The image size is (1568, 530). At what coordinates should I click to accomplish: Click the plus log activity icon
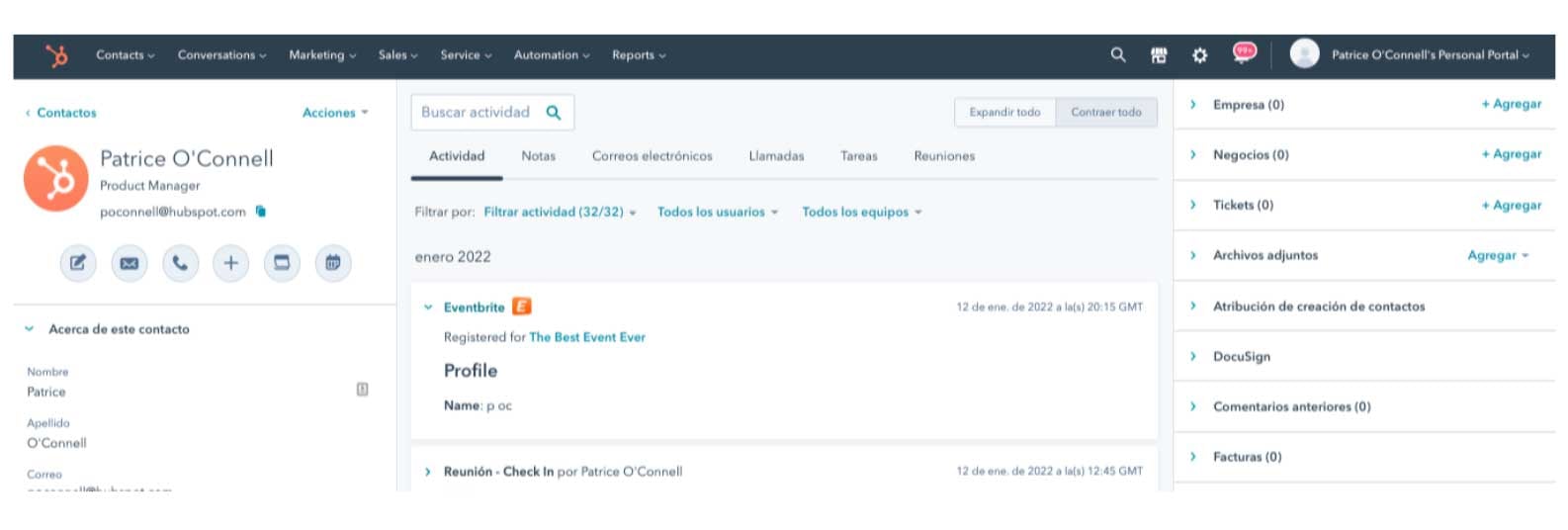pos(230,263)
